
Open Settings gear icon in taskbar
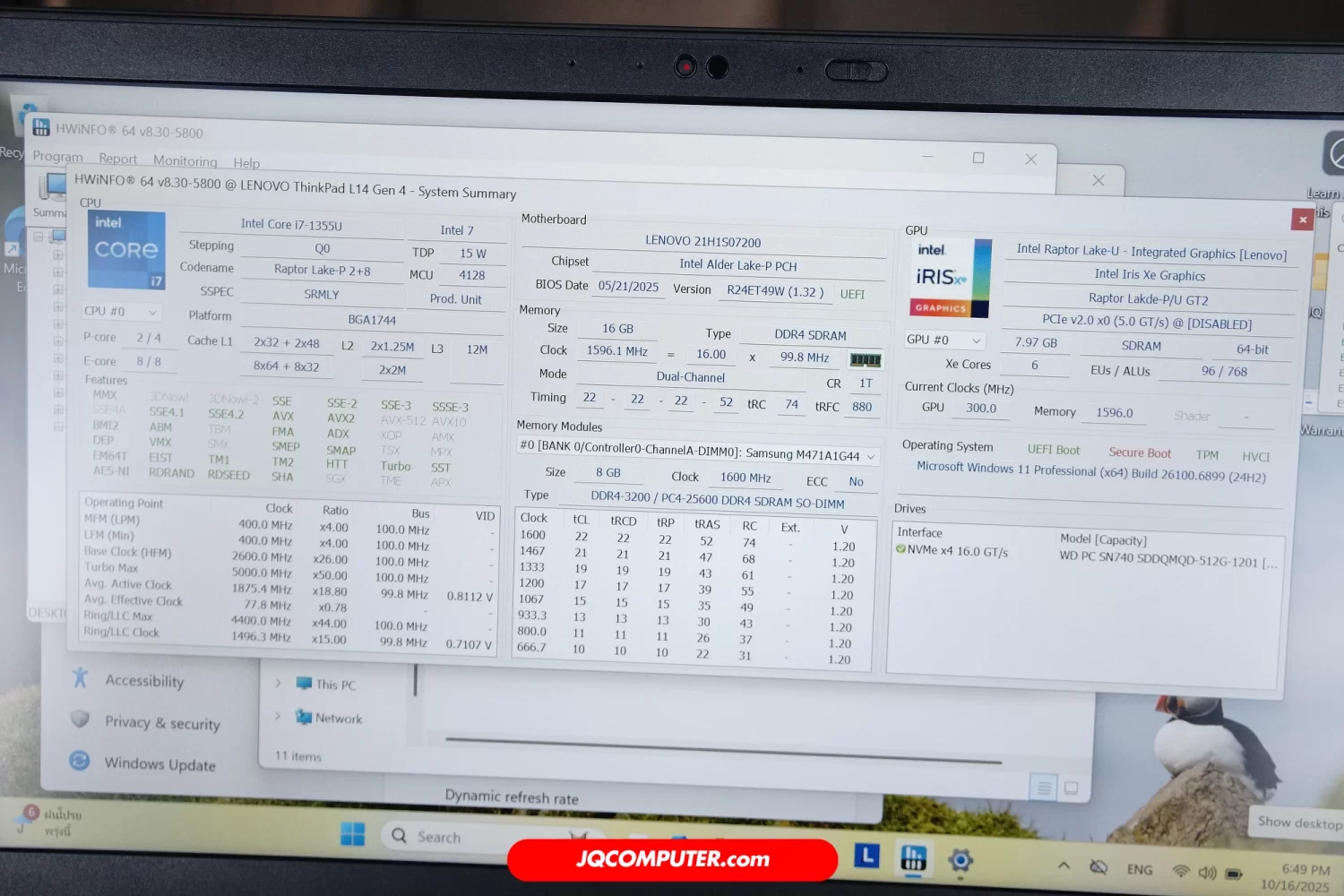[961, 860]
